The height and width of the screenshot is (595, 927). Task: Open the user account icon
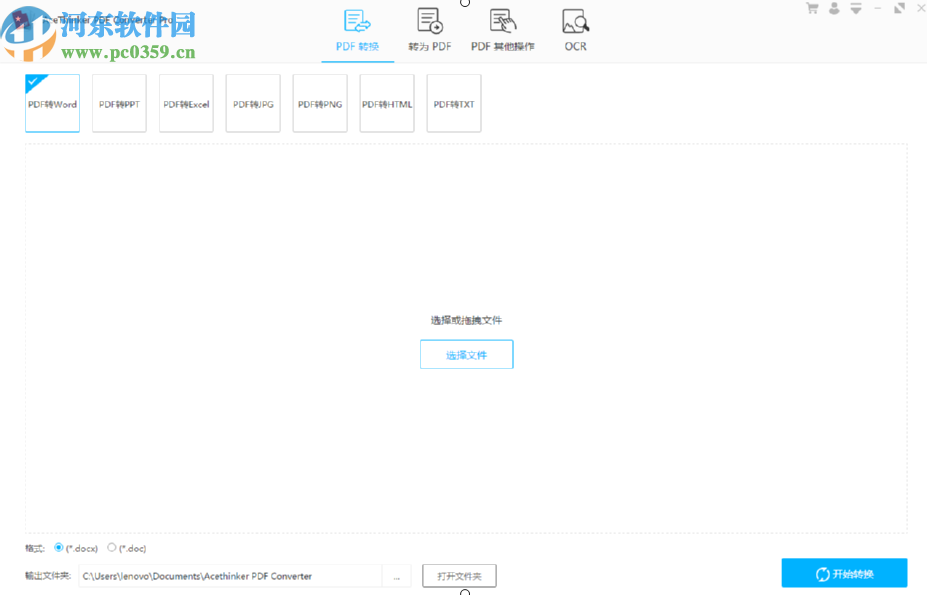(x=834, y=8)
